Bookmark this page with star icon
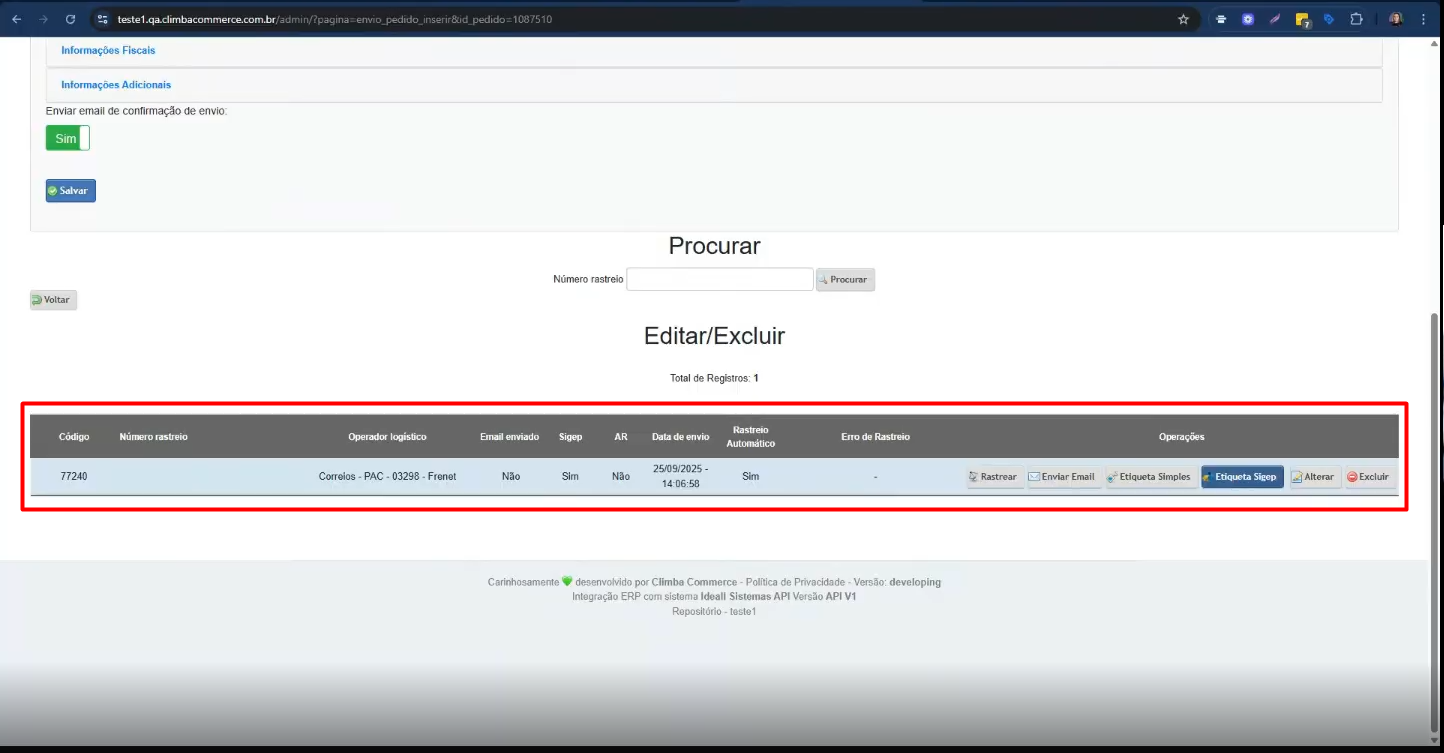This screenshot has height=753, width=1444. pos(1183,19)
